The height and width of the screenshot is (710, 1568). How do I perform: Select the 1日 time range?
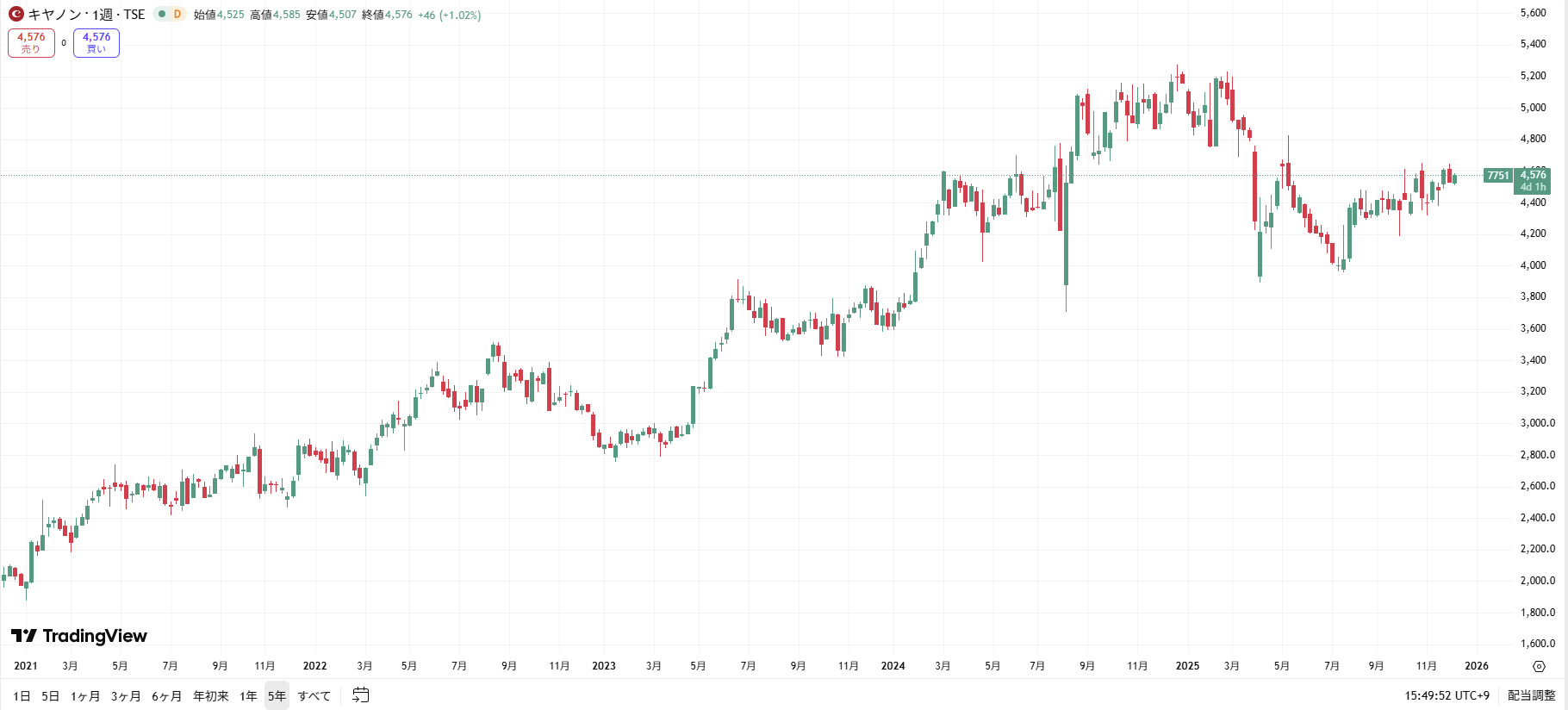point(22,696)
